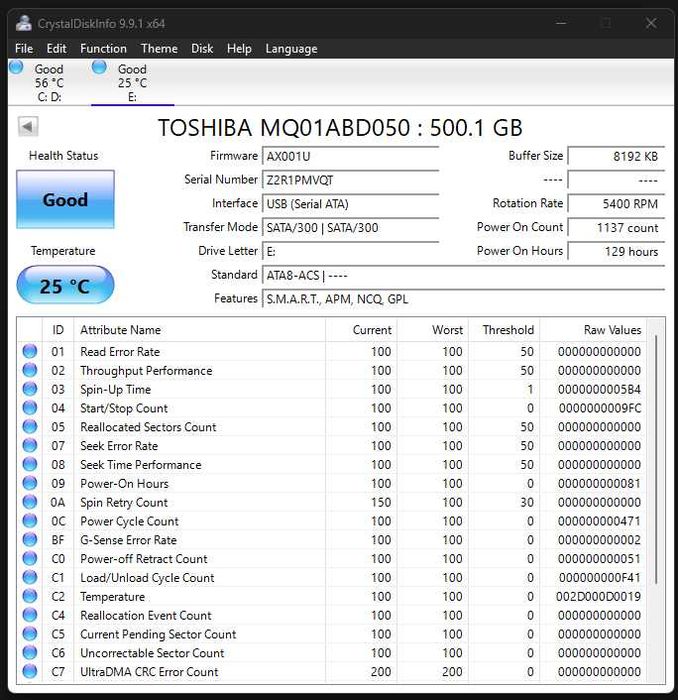Image resolution: width=678 pixels, height=700 pixels.
Task: Click the Buffer Size value 8192 KB
Action: tap(616, 157)
